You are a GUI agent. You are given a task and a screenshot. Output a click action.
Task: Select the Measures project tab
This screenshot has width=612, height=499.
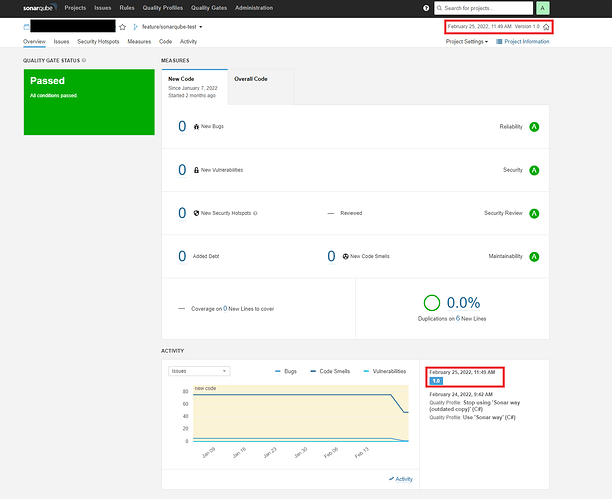pos(139,42)
